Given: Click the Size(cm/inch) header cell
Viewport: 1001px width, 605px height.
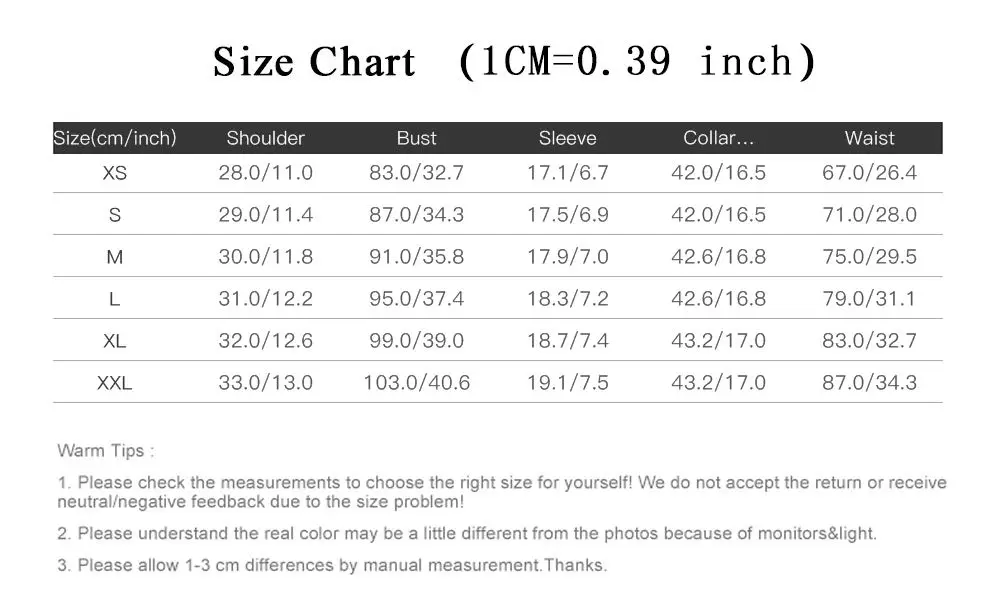Looking at the screenshot, I should click(x=115, y=138).
